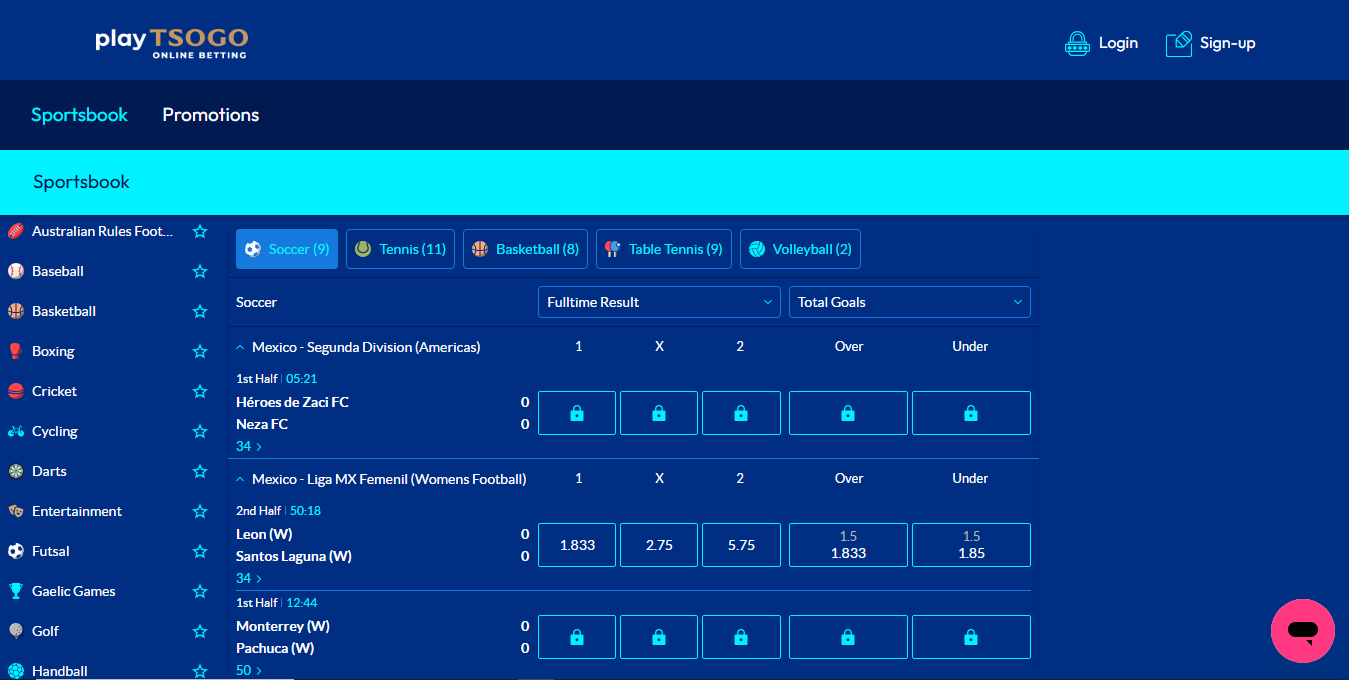
Task: Click the Golf ball icon
Action: point(18,631)
